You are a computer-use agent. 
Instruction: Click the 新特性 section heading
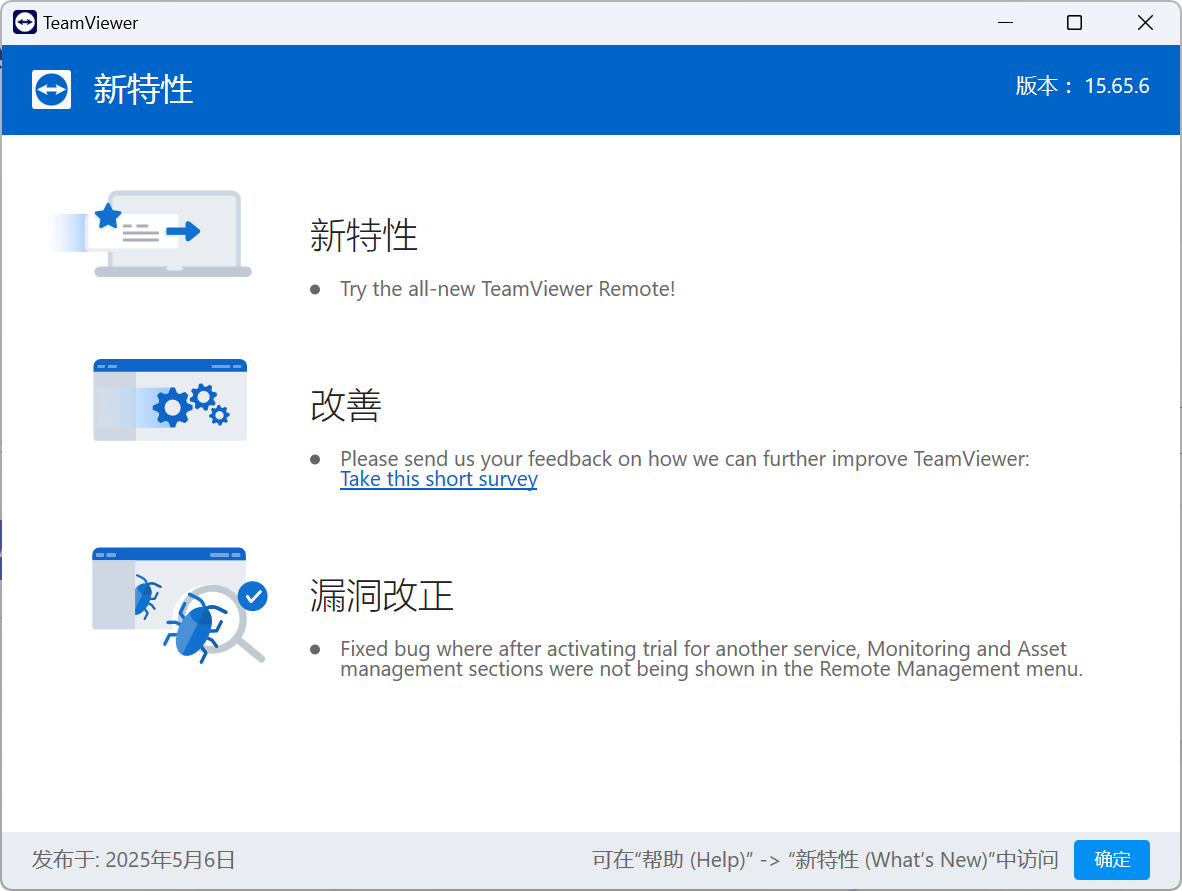click(363, 236)
